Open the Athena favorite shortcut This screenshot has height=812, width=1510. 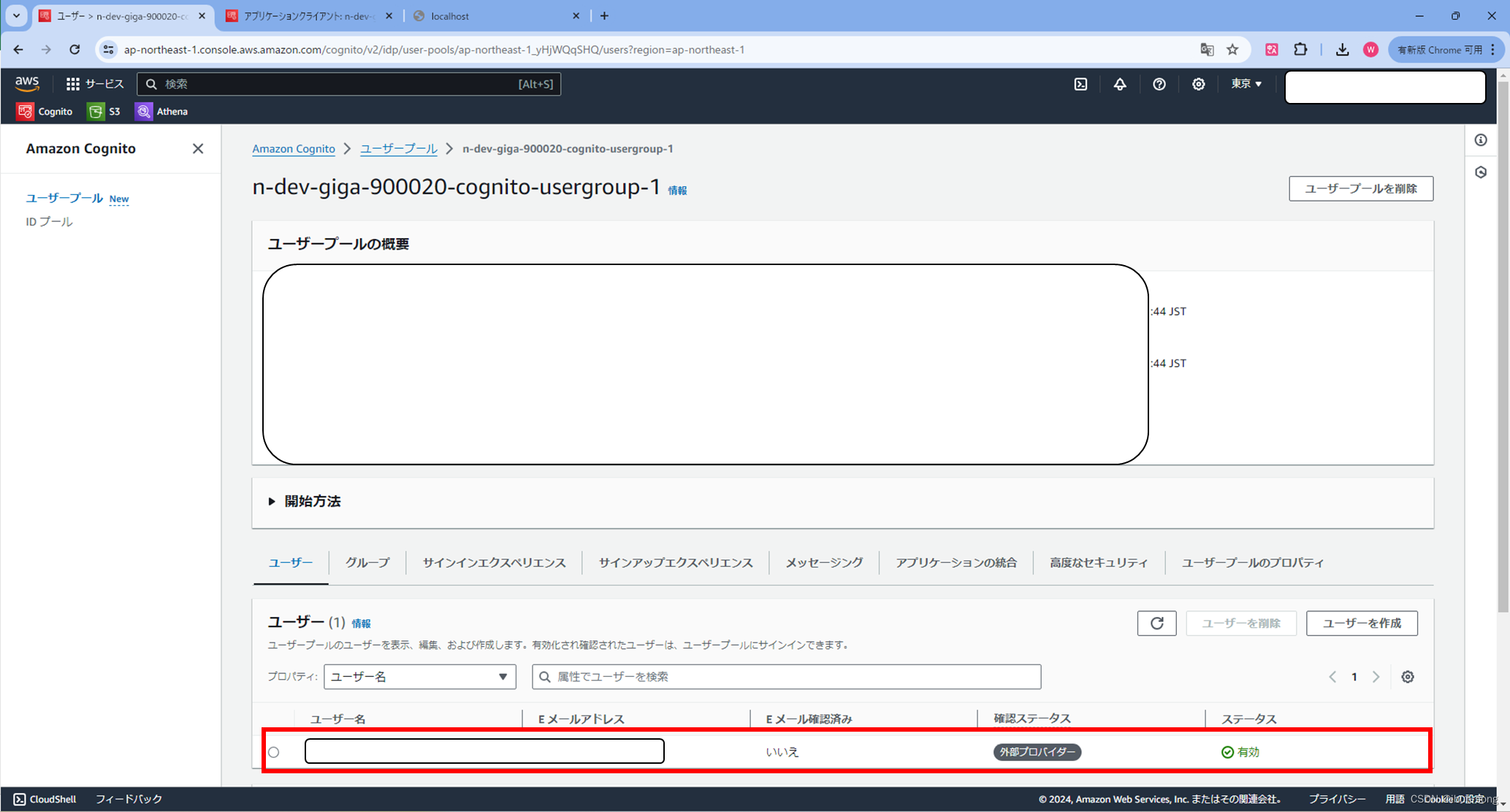161,111
